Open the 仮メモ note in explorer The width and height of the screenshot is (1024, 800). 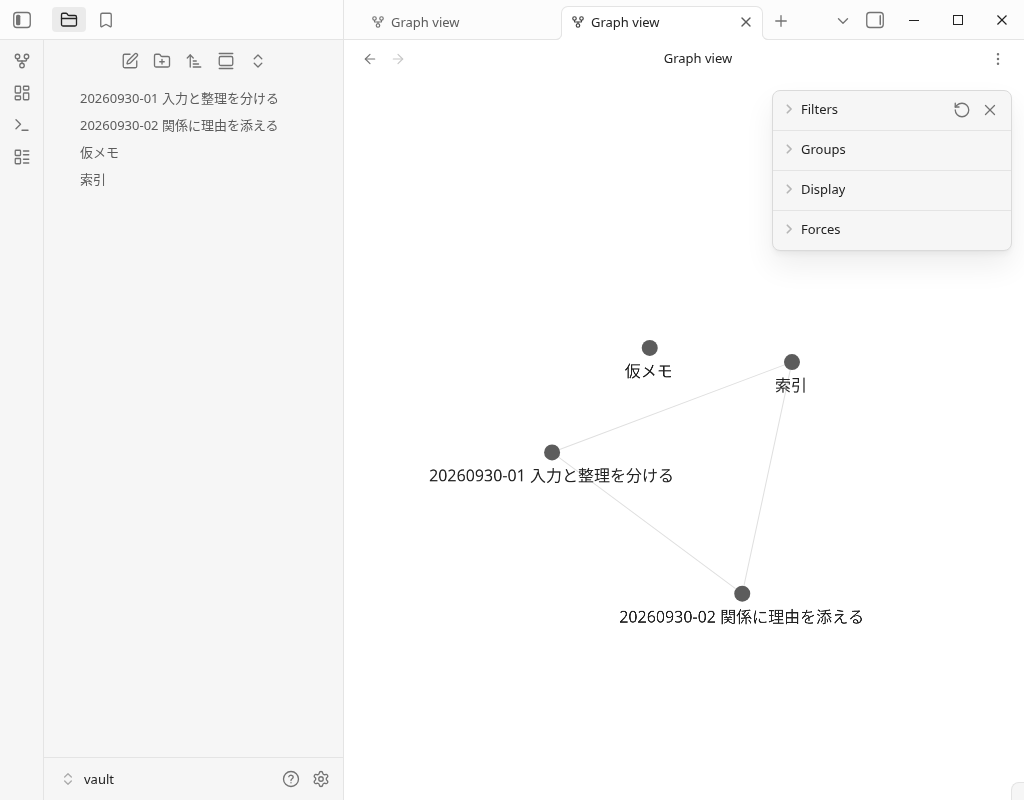[99, 153]
